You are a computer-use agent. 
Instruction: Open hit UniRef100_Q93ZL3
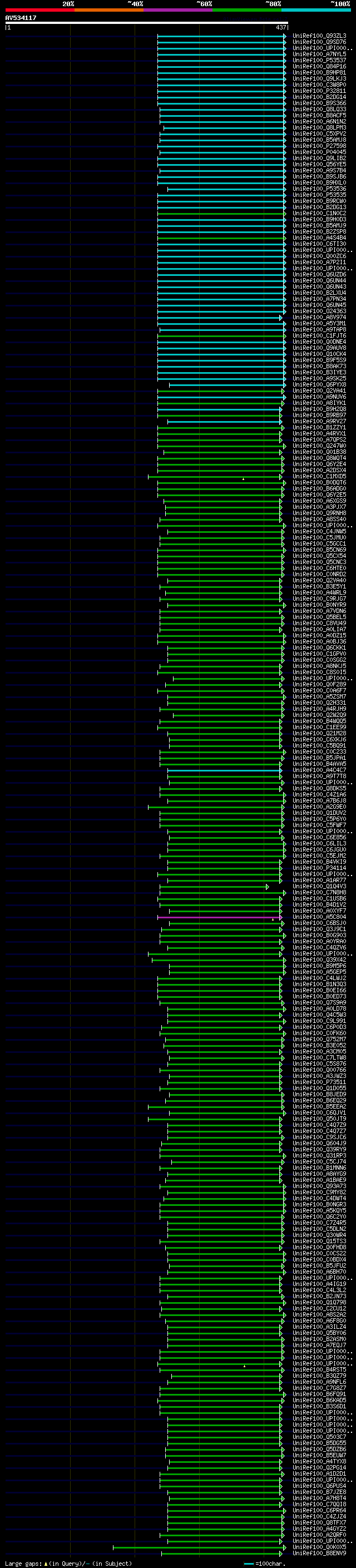coord(319,36)
